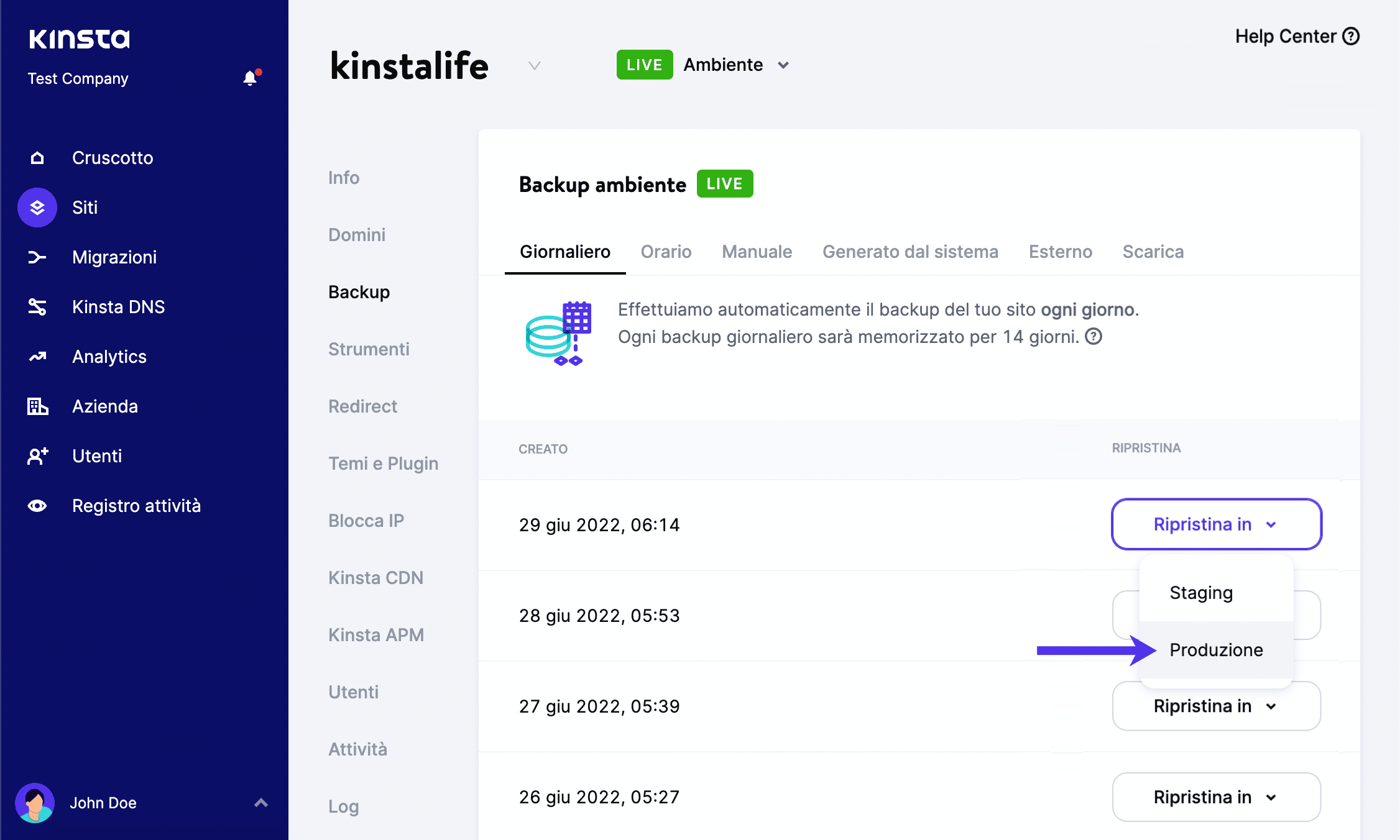Click Help Center question mark icon
This screenshot has height=840, width=1400.
tap(1351, 37)
